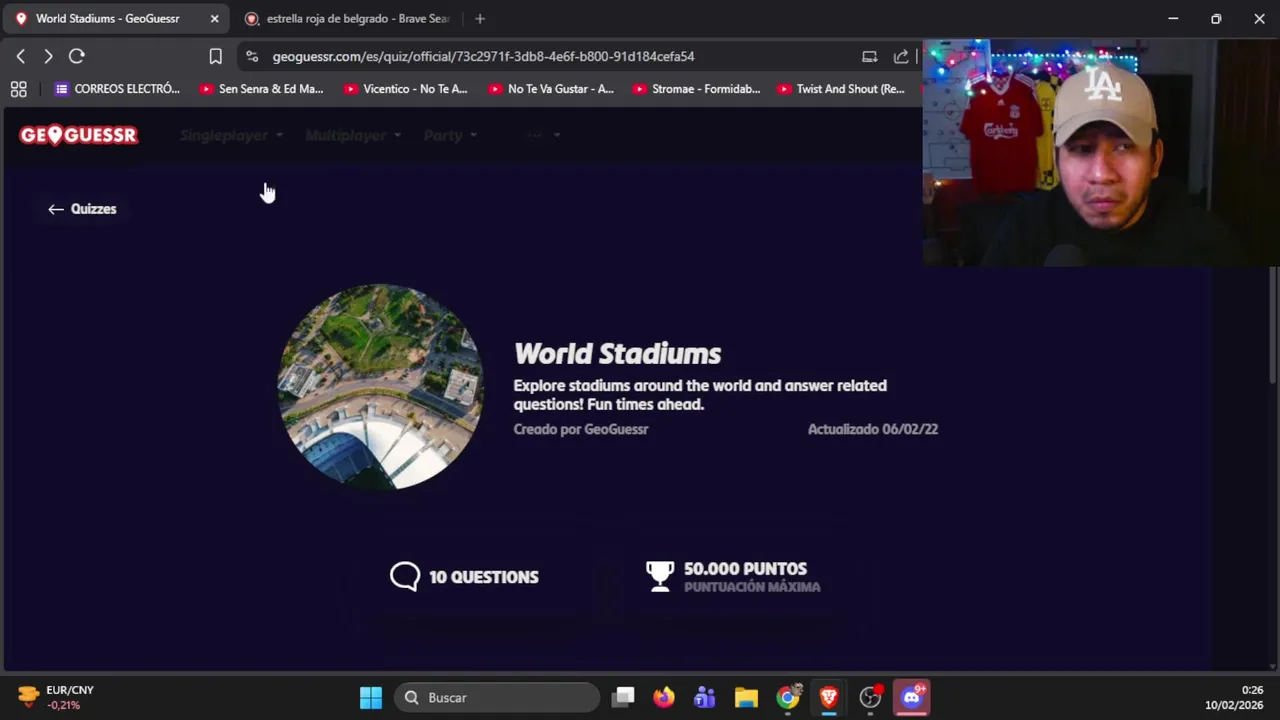1280x720 pixels.
Task: Click the '10 QUESTIONS' text
Action: 484,577
